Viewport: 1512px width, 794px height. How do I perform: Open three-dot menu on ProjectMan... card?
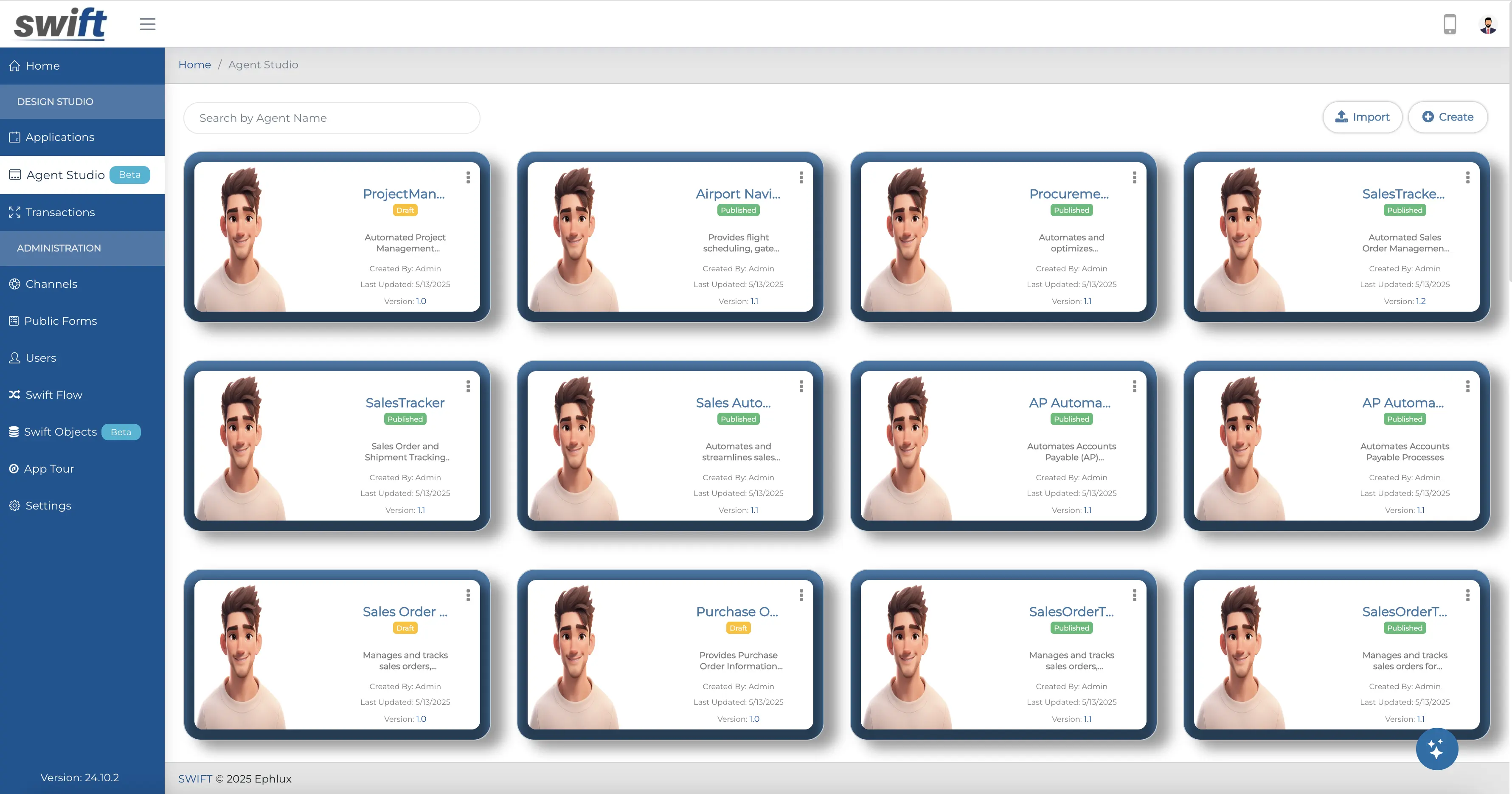pos(468,177)
